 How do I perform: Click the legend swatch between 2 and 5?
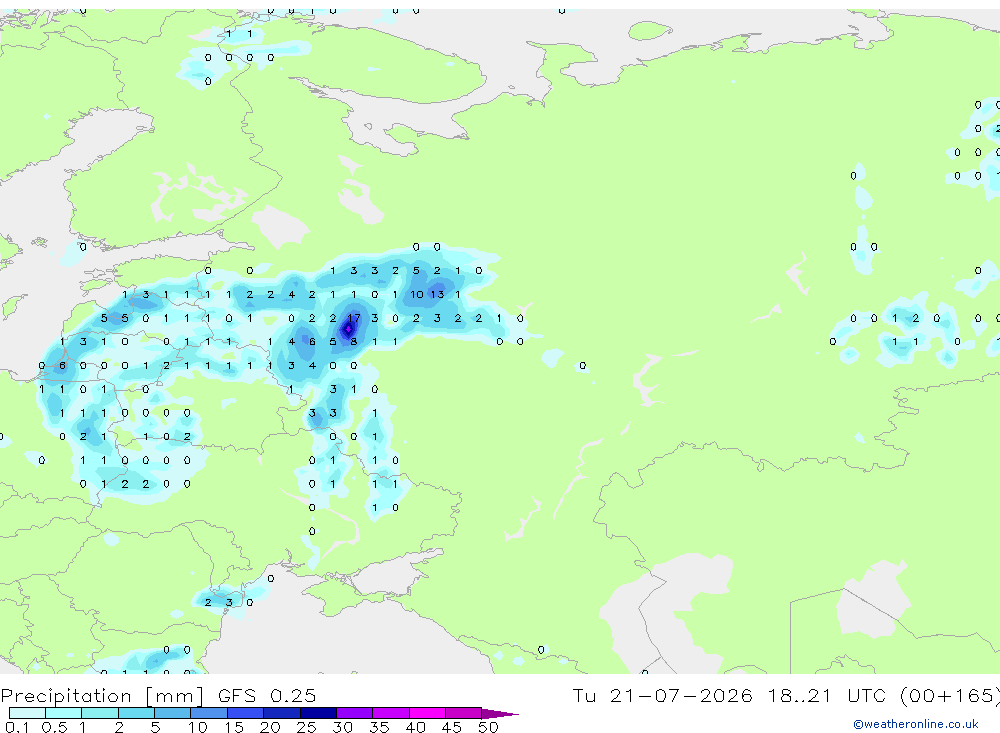click(x=136, y=713)
